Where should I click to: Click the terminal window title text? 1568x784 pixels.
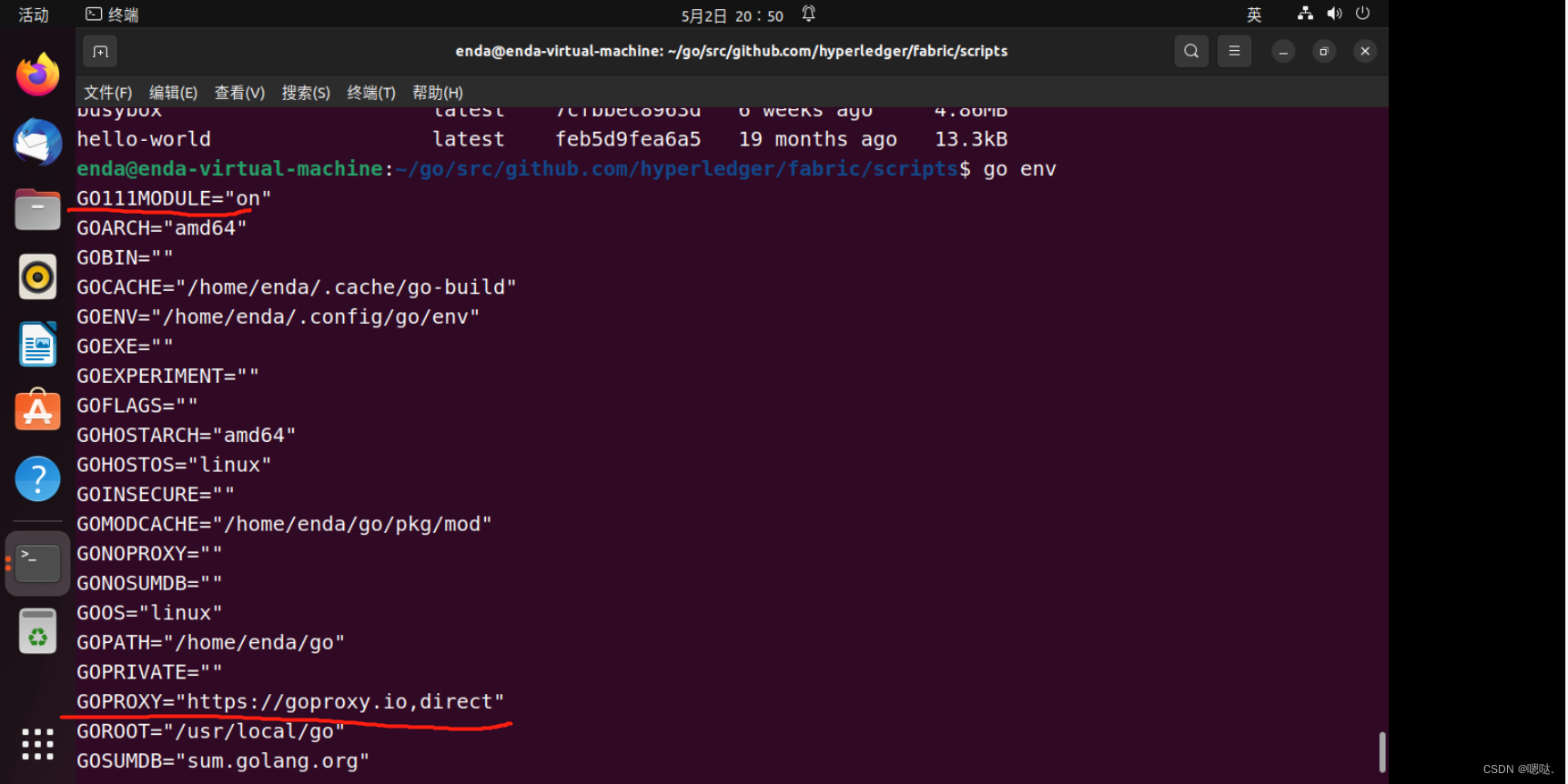click(732, 52)
